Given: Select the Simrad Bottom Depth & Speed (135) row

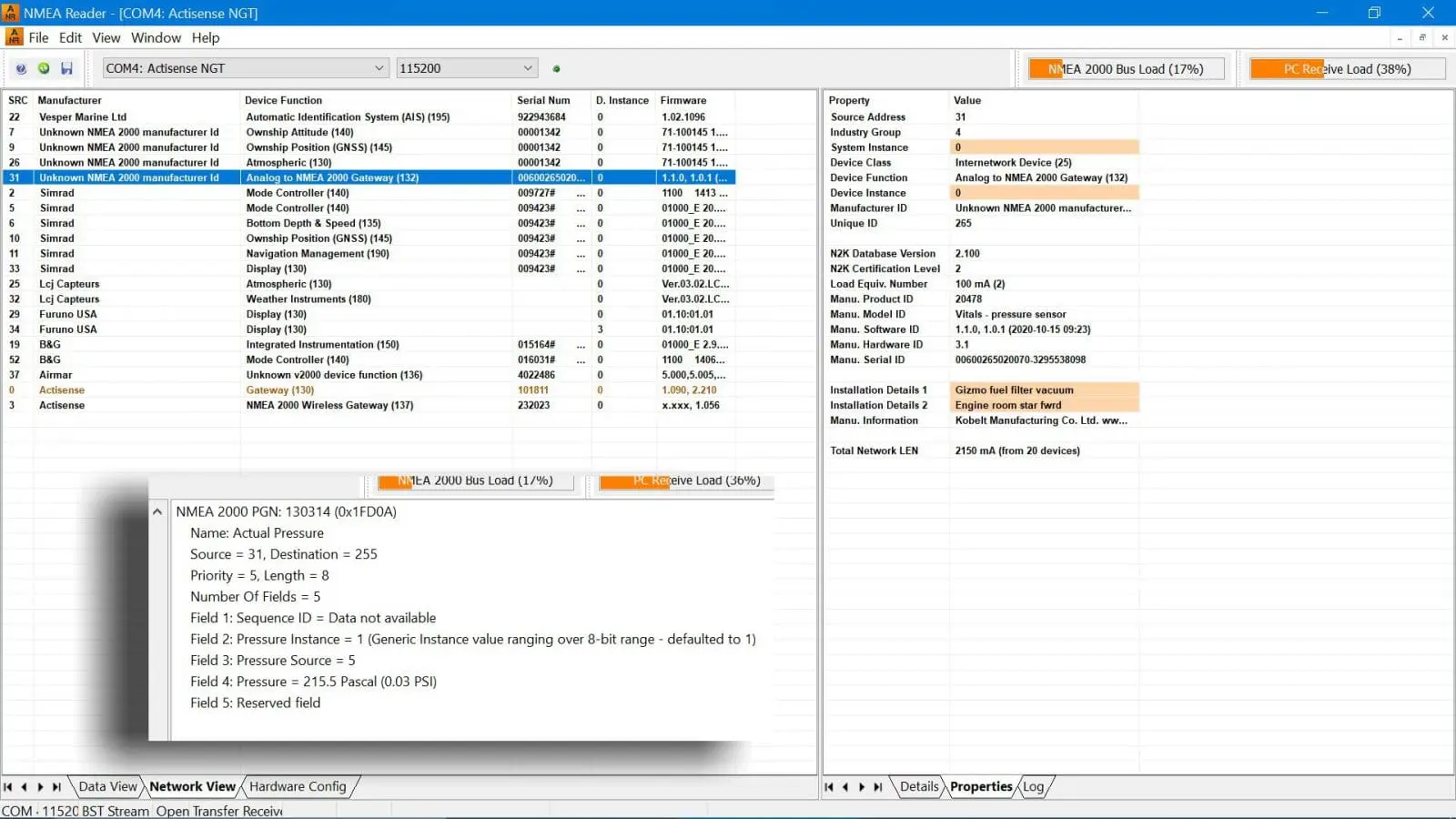Looking at the screenshot, I should point(369,224).
